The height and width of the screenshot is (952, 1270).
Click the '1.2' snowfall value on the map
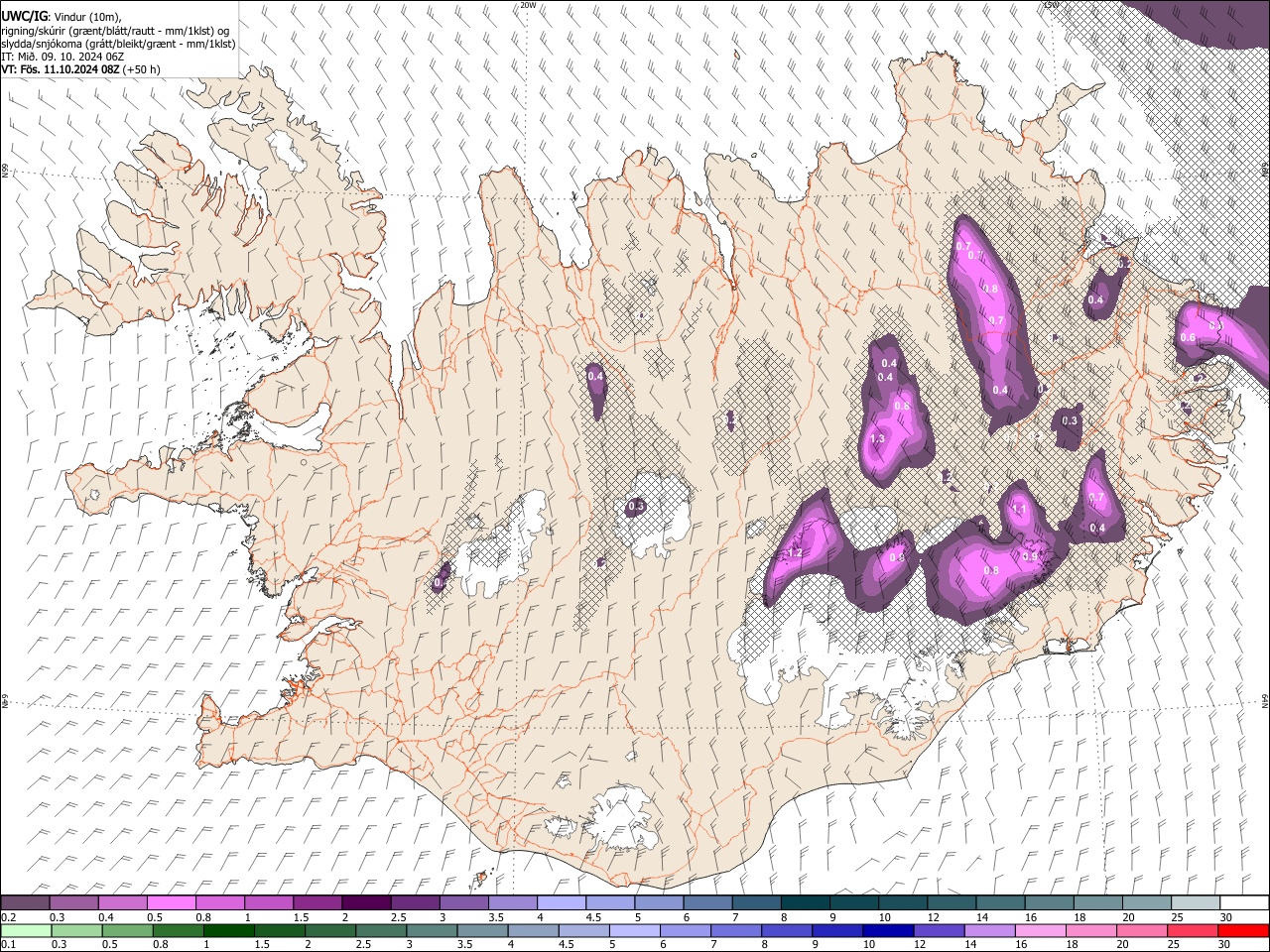795,553
